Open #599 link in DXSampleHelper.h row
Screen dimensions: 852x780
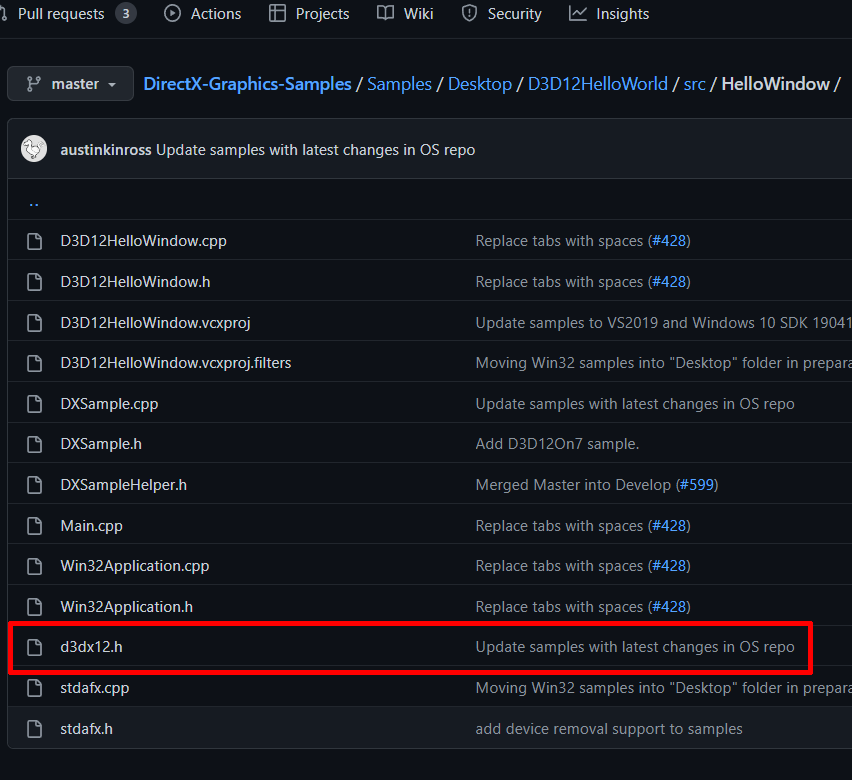coord(697,485)
